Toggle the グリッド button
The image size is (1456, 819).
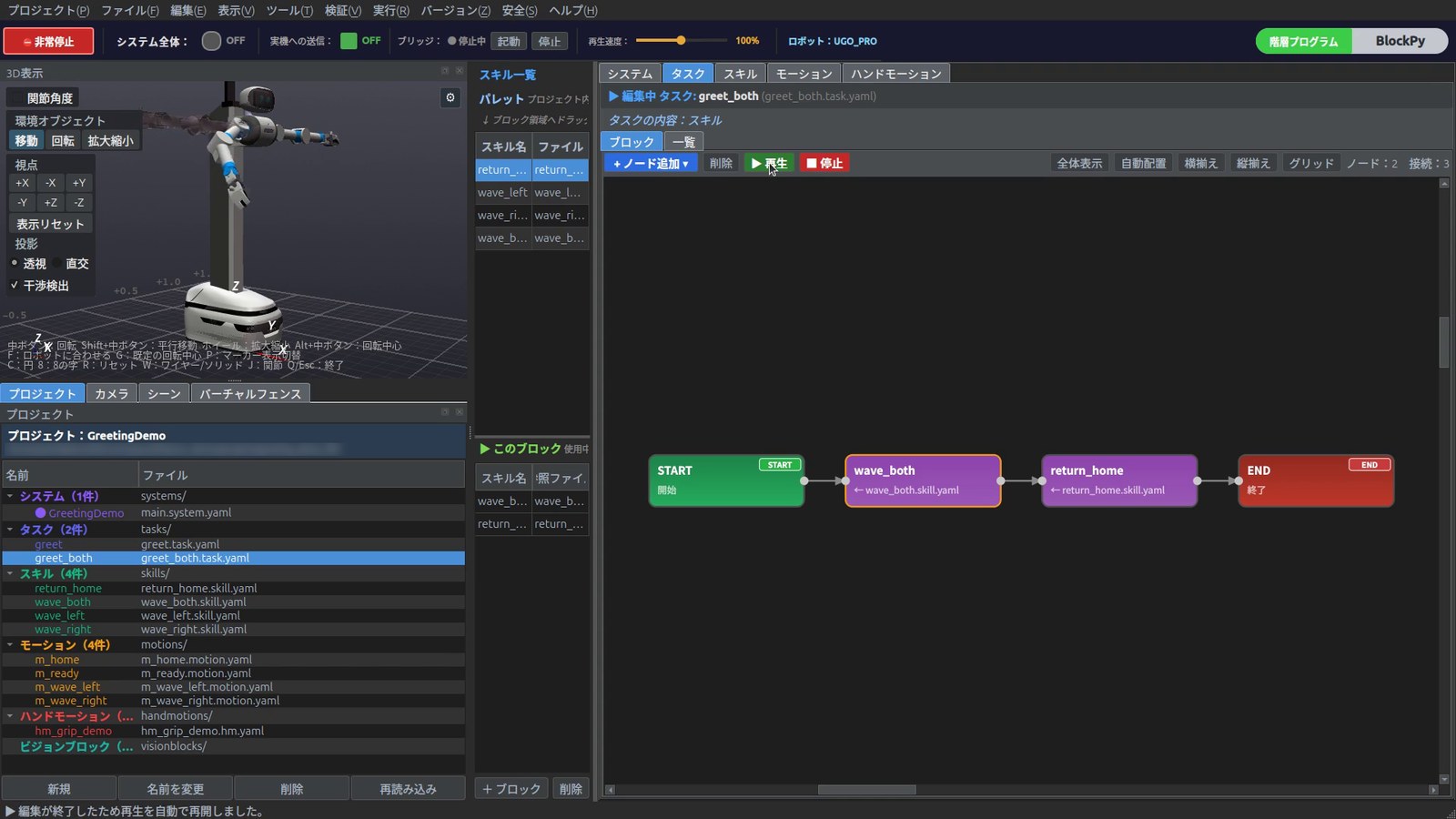1311,163
